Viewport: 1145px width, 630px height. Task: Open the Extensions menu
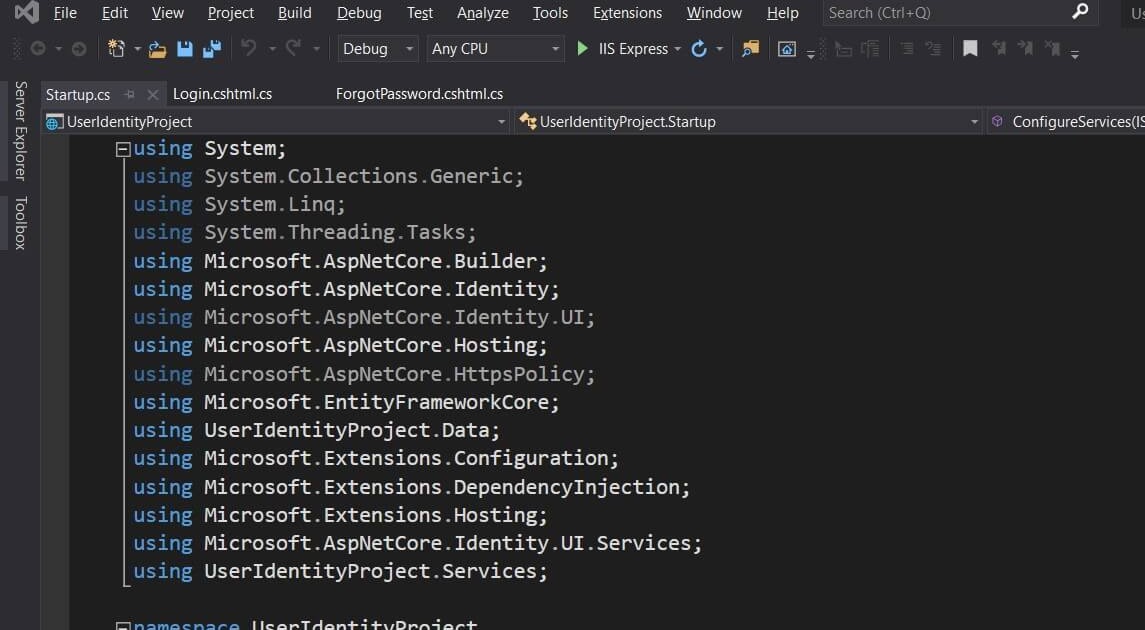pos(627,13)
